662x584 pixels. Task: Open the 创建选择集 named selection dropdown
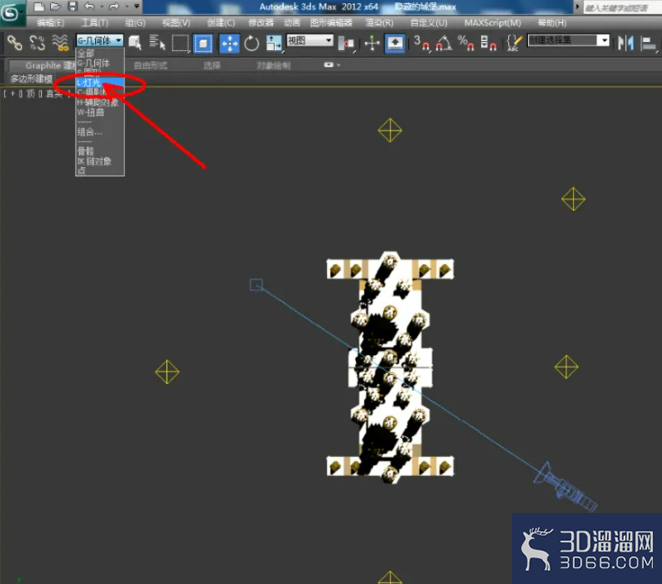point(569,41)
